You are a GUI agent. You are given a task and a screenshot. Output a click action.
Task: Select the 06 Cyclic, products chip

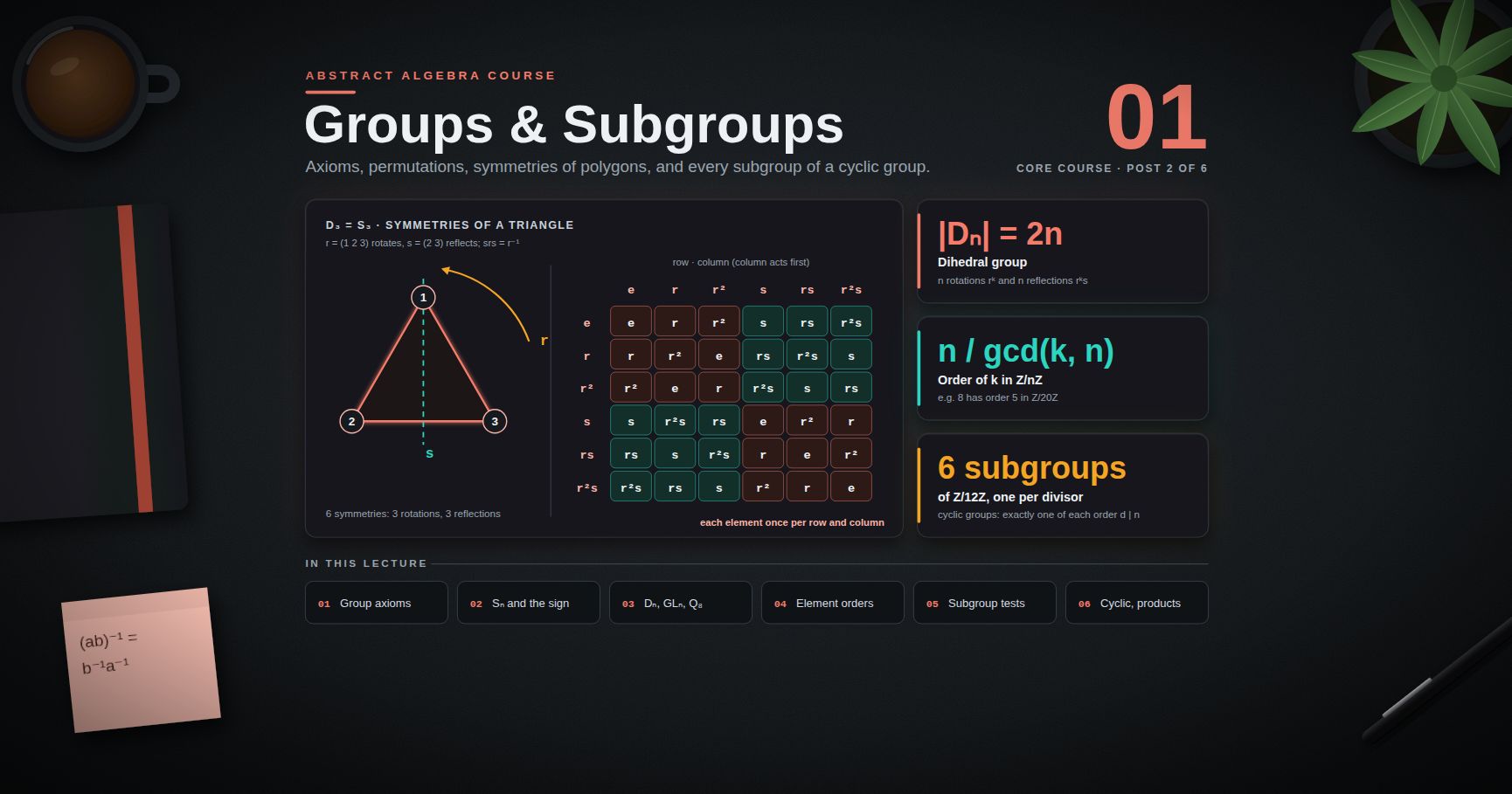click(x=1137, y=603)
